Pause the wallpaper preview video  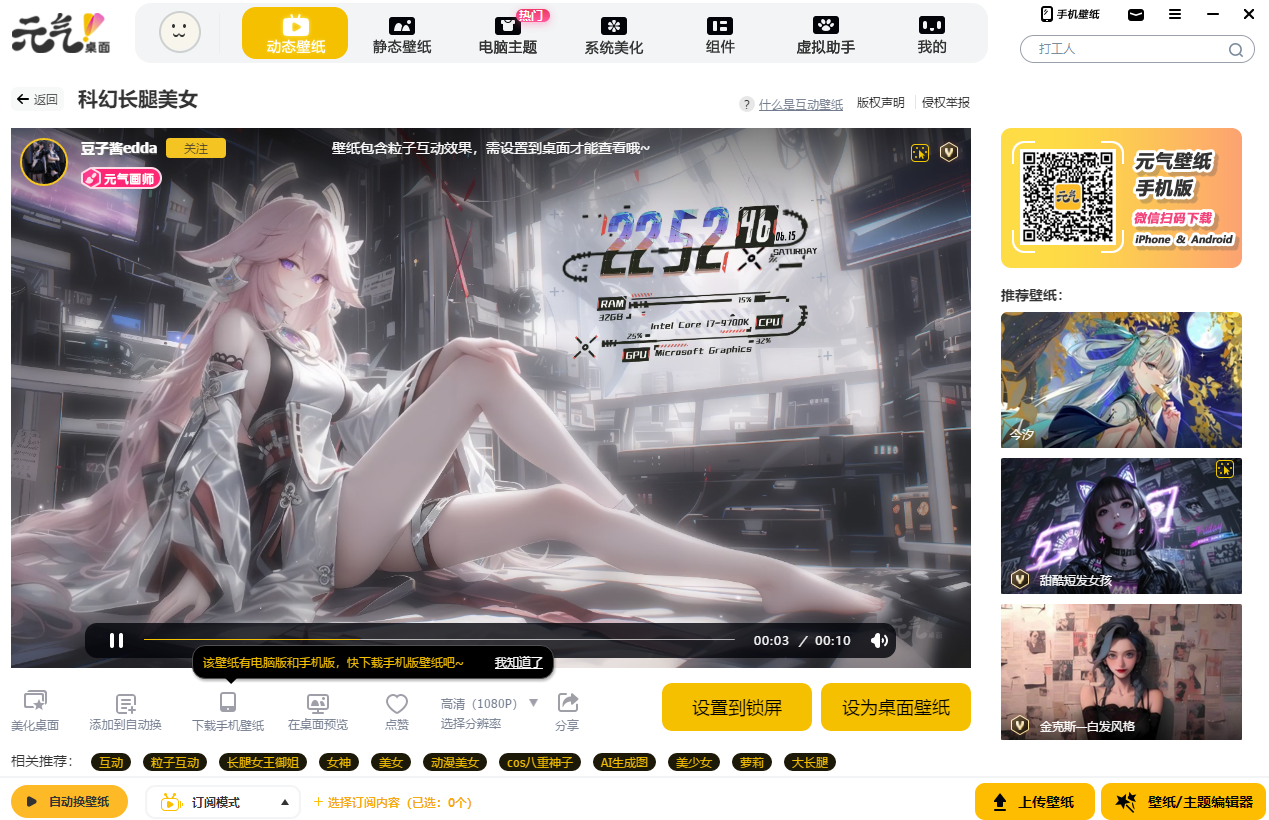(116, 641)
